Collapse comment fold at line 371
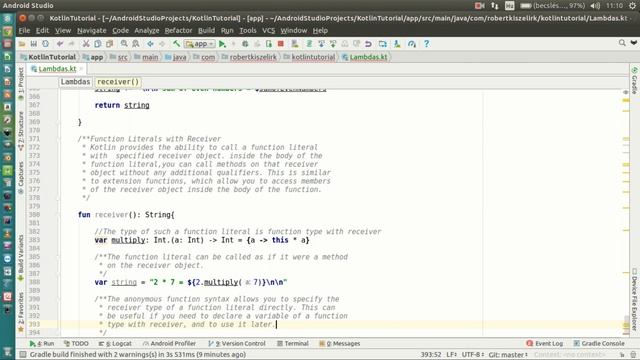 (x=58, y=139)
